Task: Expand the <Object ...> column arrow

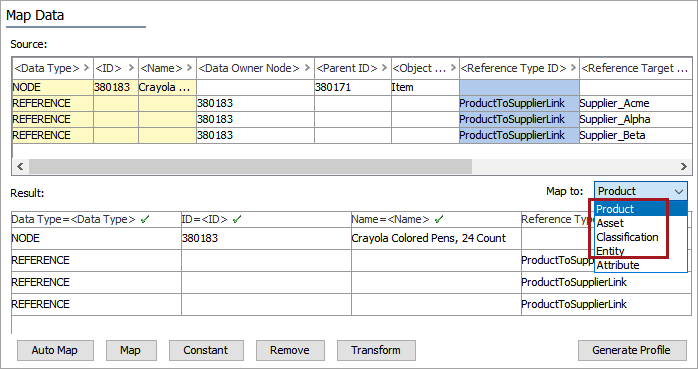Action: pyautogui.click(x=453, y=68)
